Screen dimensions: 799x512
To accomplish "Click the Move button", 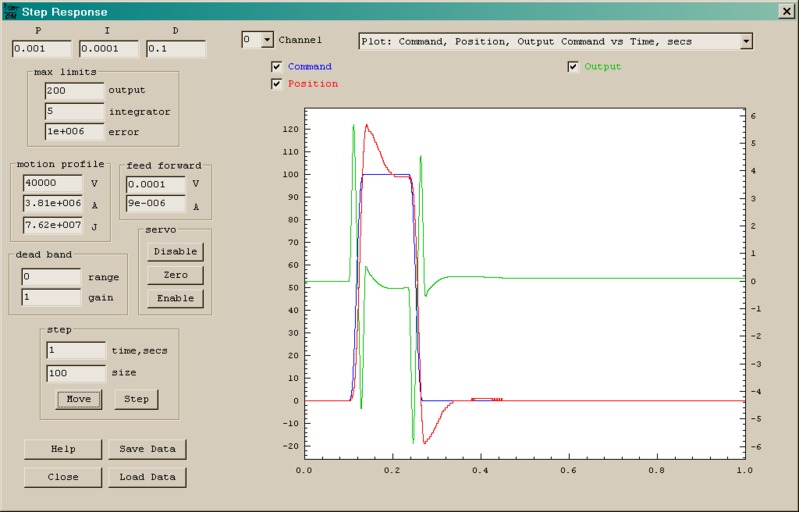I will tap(77, 399).
